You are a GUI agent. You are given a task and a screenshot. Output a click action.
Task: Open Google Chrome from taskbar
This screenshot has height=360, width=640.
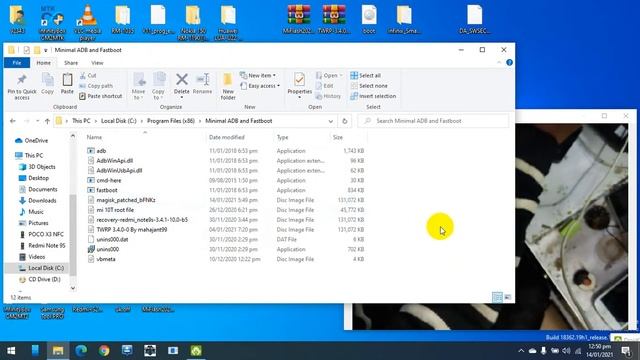[x=104, y=351]
